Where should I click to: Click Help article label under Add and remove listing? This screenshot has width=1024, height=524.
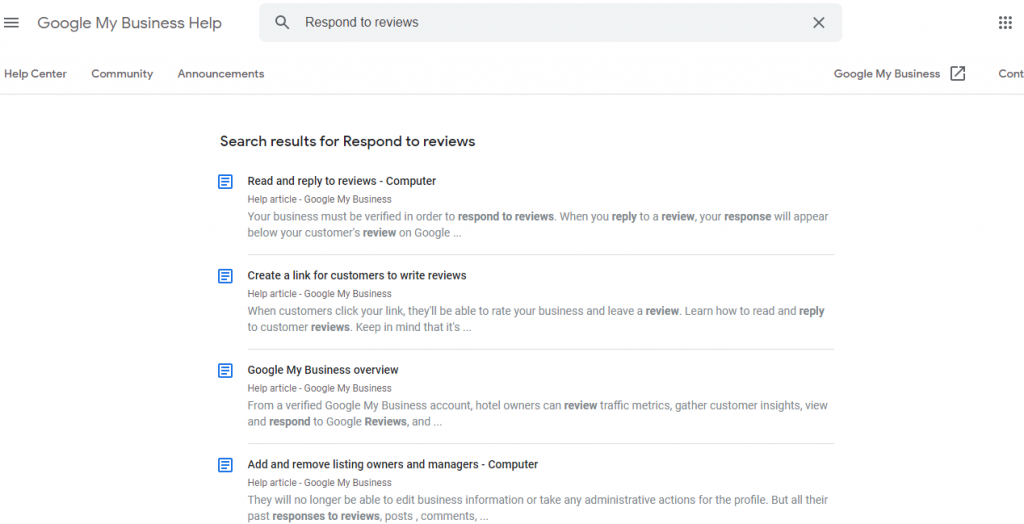[319, 483]
